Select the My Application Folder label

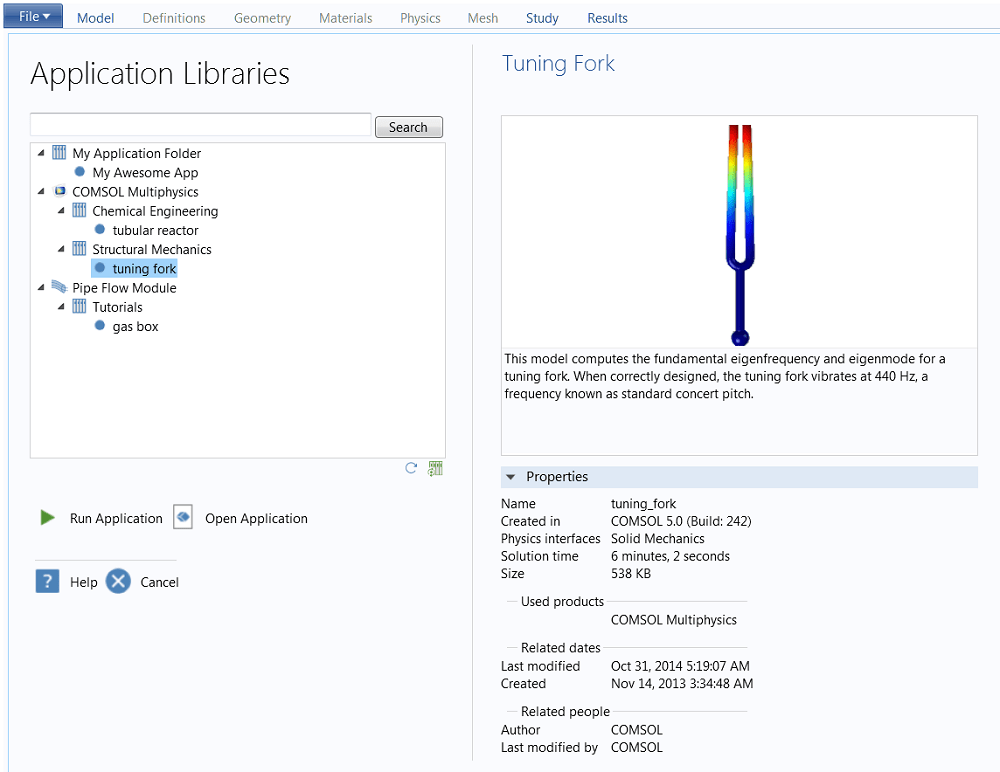point(136,153)
